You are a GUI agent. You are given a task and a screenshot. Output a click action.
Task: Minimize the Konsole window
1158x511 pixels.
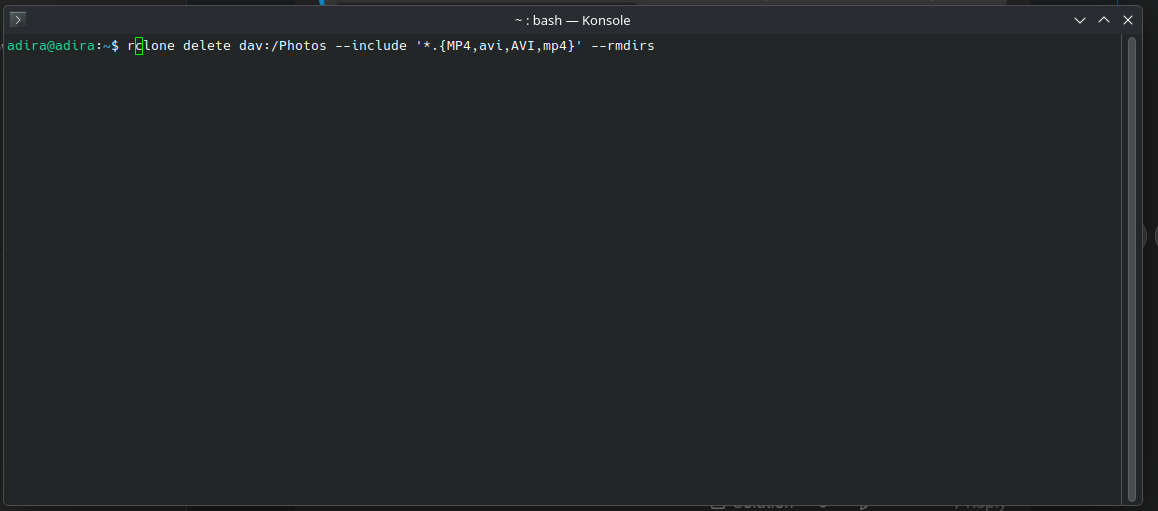1080,20
